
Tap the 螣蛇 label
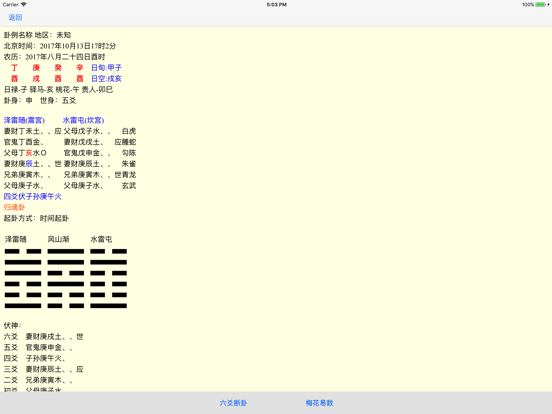pos(129,142)
